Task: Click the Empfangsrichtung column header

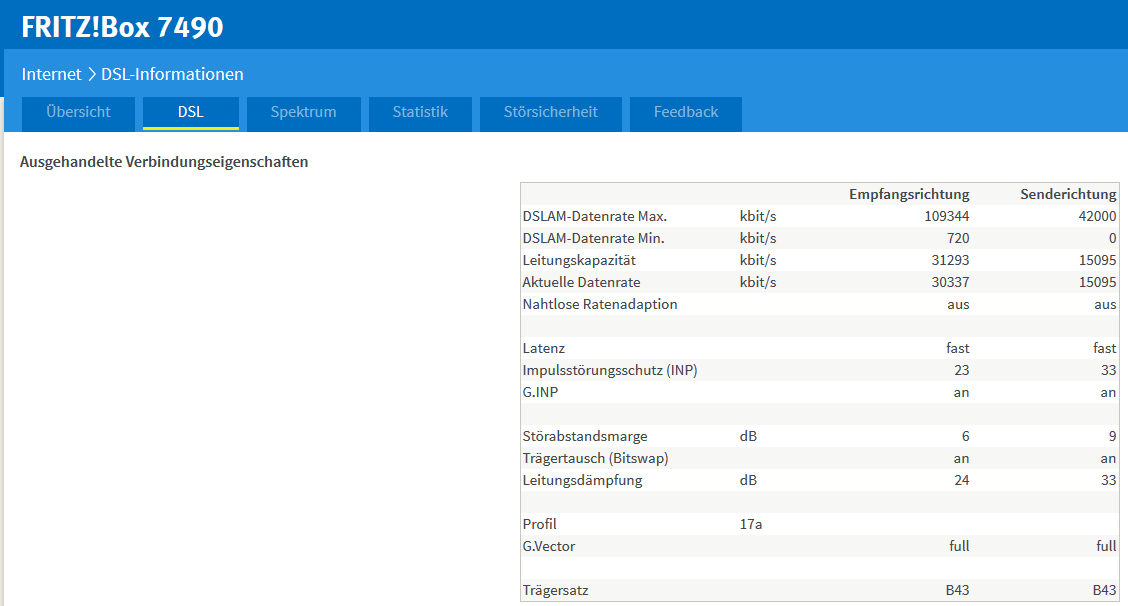Action: [909, 194]
